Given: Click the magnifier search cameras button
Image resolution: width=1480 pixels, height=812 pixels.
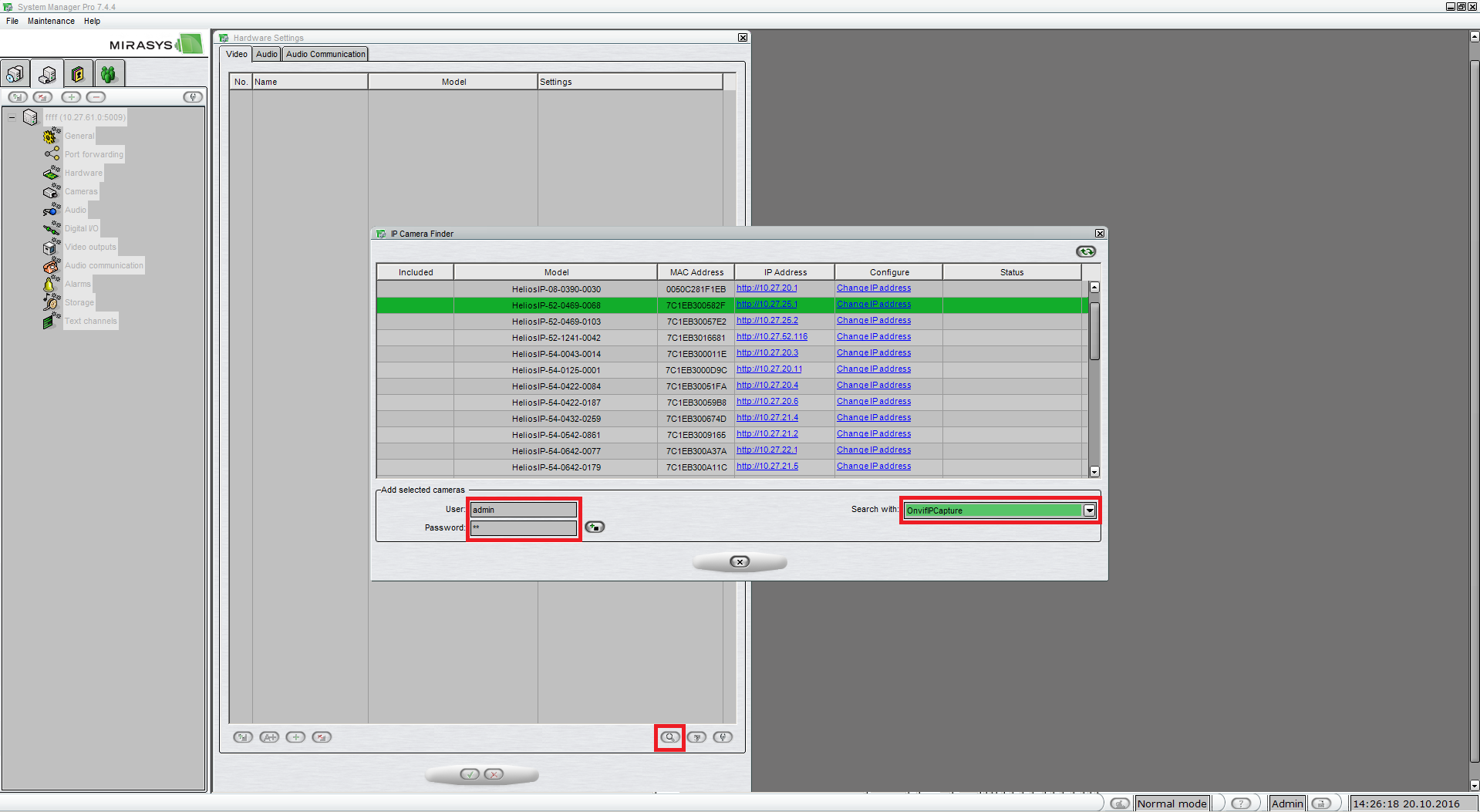Looking at the screenshot, I should (x=669, y=737).
